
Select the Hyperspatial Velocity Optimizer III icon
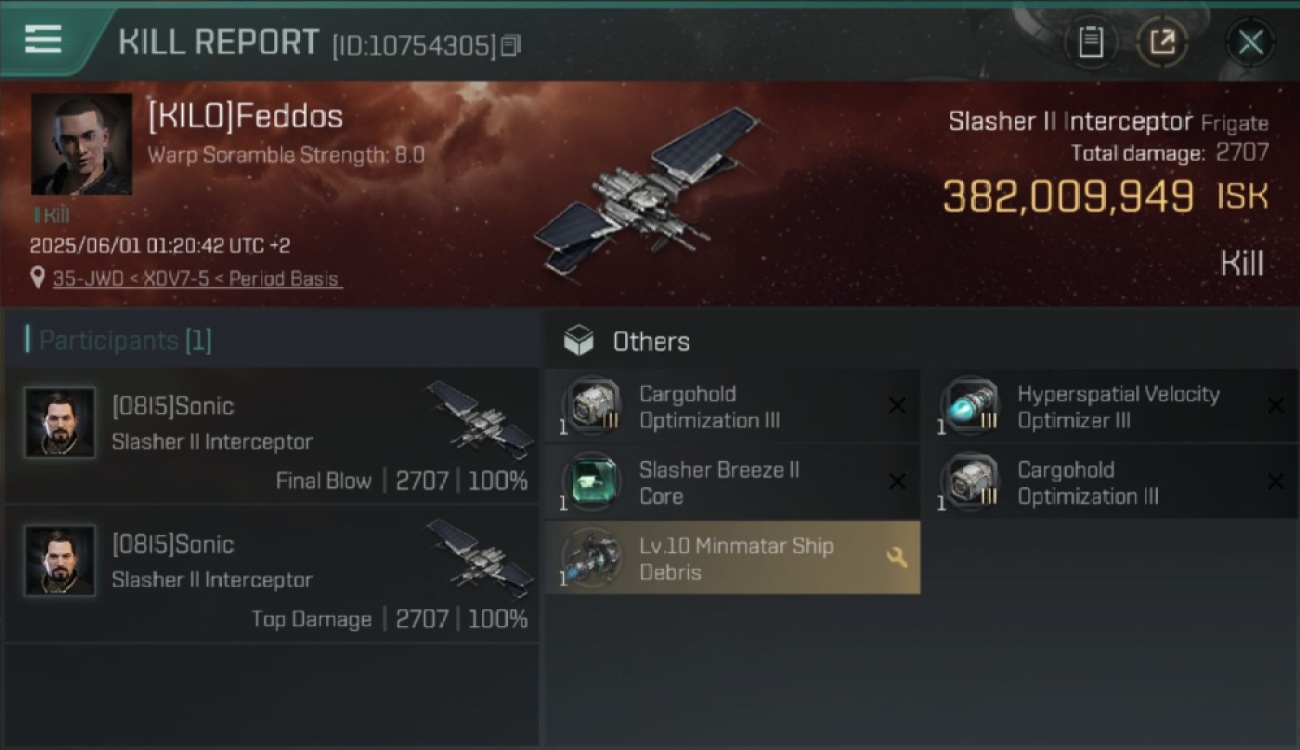[969, 406]
